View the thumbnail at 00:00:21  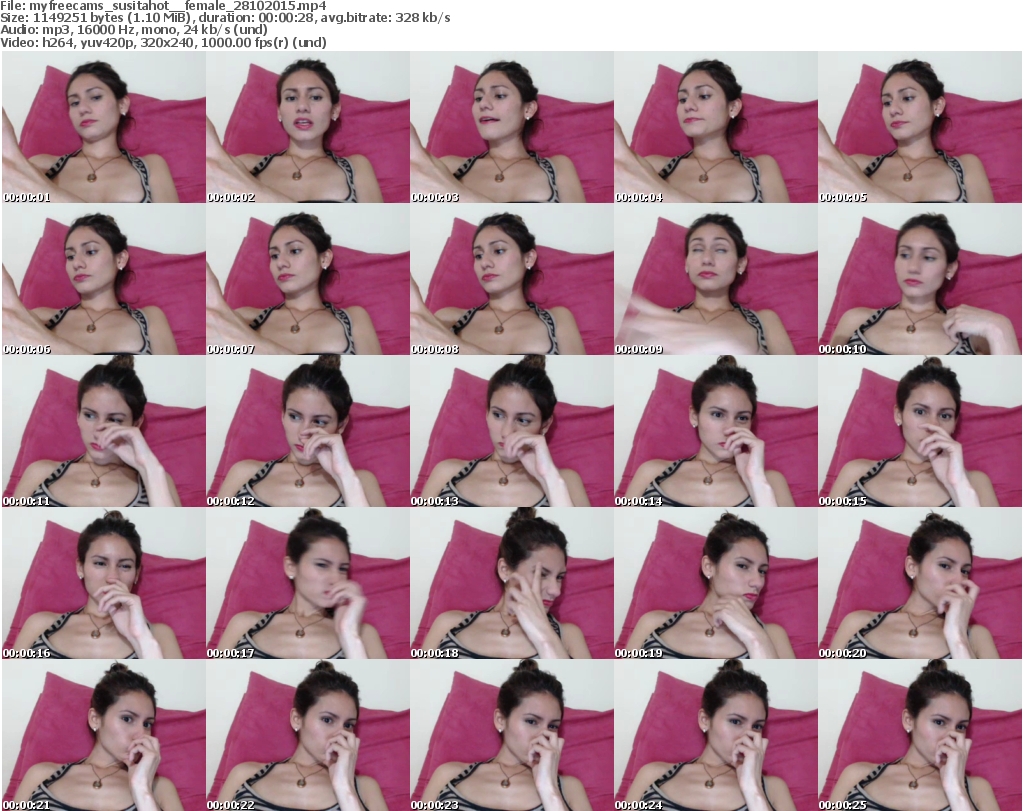point(104,735)
